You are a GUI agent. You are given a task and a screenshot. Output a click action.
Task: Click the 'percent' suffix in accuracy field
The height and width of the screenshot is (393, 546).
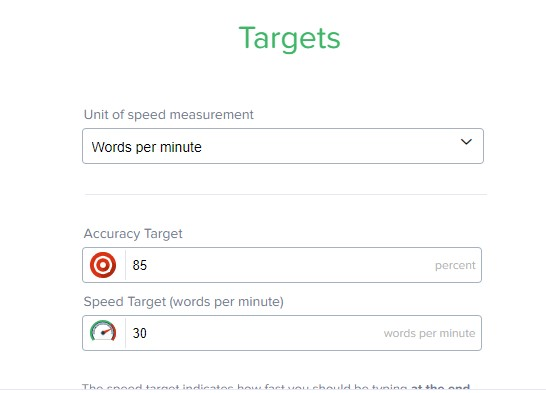pyautogui.click(x=455, y=266)
